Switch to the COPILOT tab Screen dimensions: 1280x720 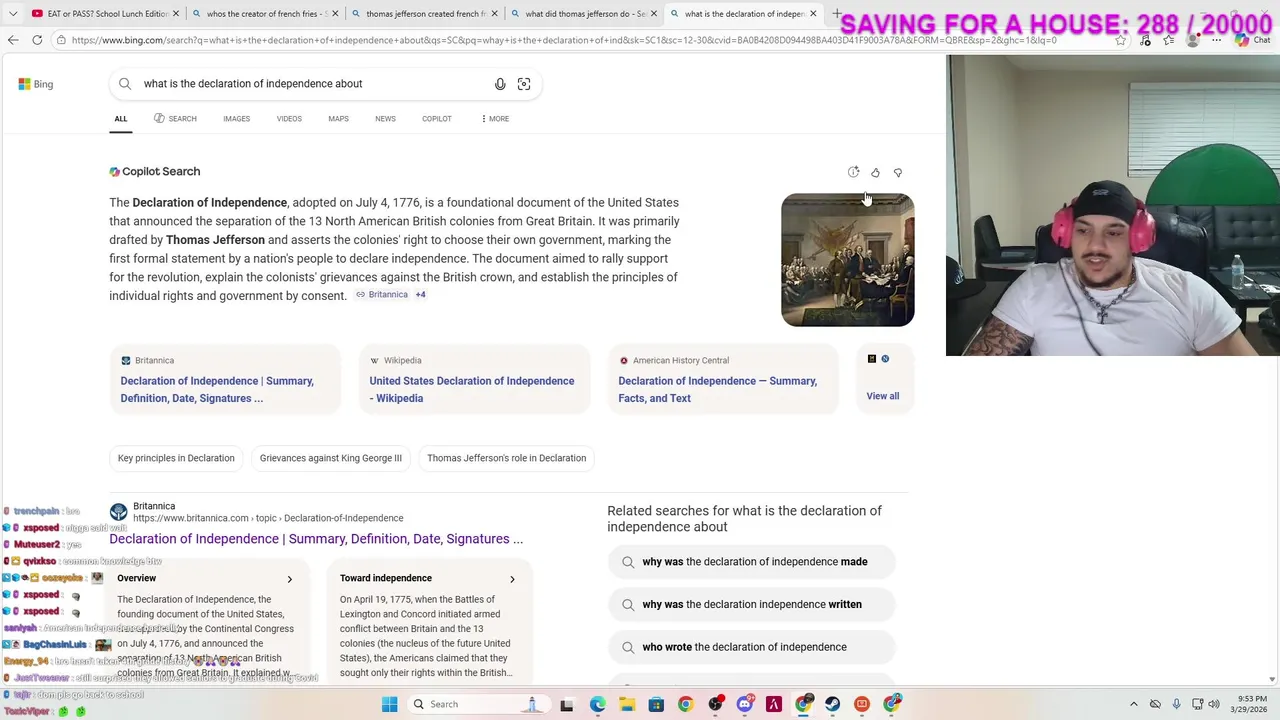pos(436,119)
